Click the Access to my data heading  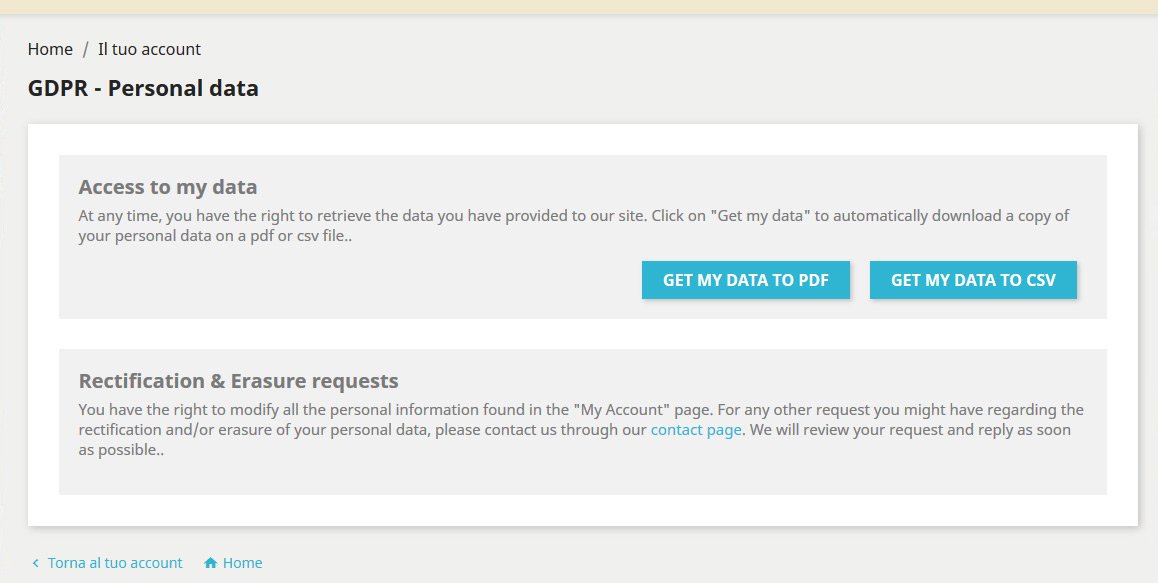point(168,187)
